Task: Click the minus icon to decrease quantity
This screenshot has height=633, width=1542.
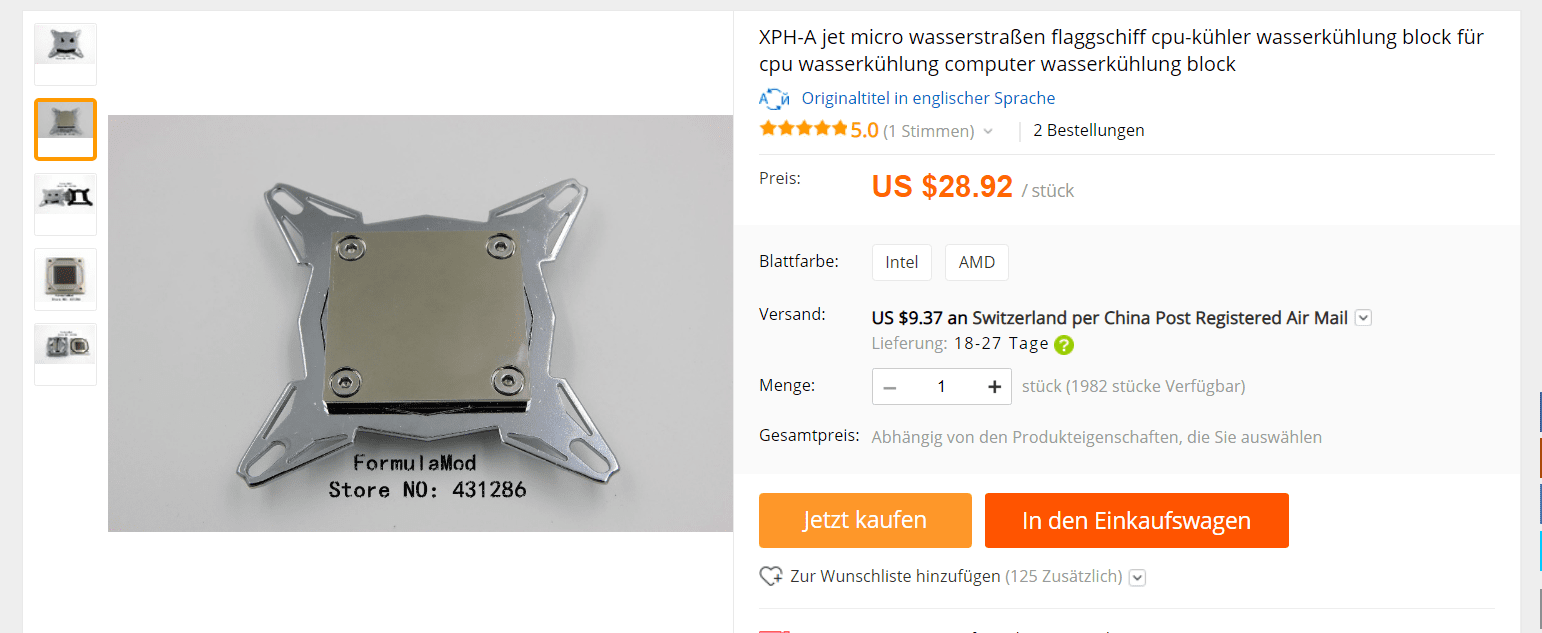Action: coord(890,387)
